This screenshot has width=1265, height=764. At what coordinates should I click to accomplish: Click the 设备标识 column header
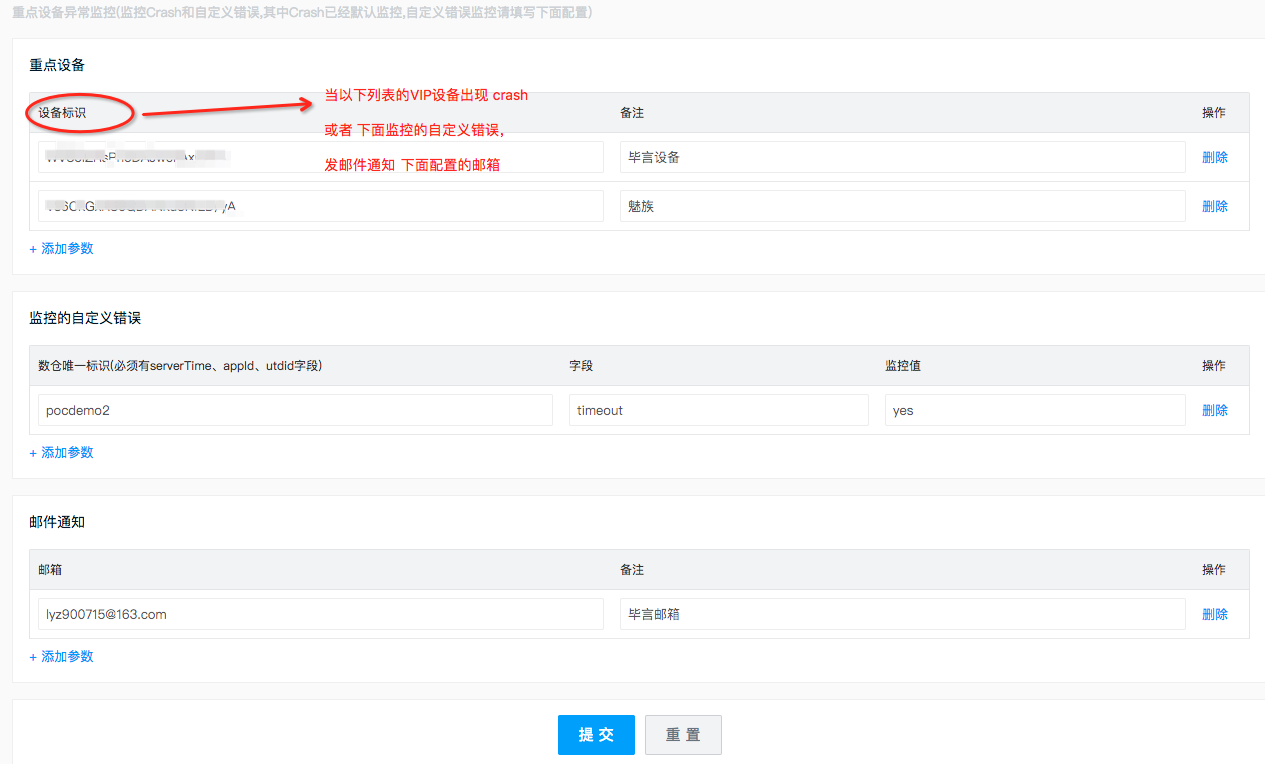[x=62, y=113]
